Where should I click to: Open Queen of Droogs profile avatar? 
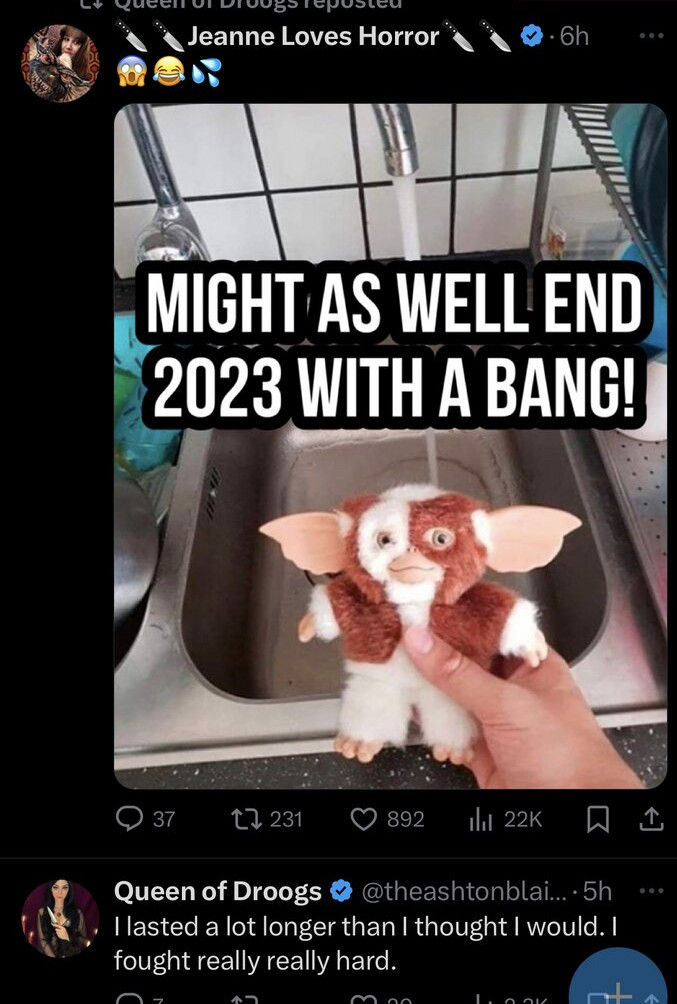(x=60, y=918)
